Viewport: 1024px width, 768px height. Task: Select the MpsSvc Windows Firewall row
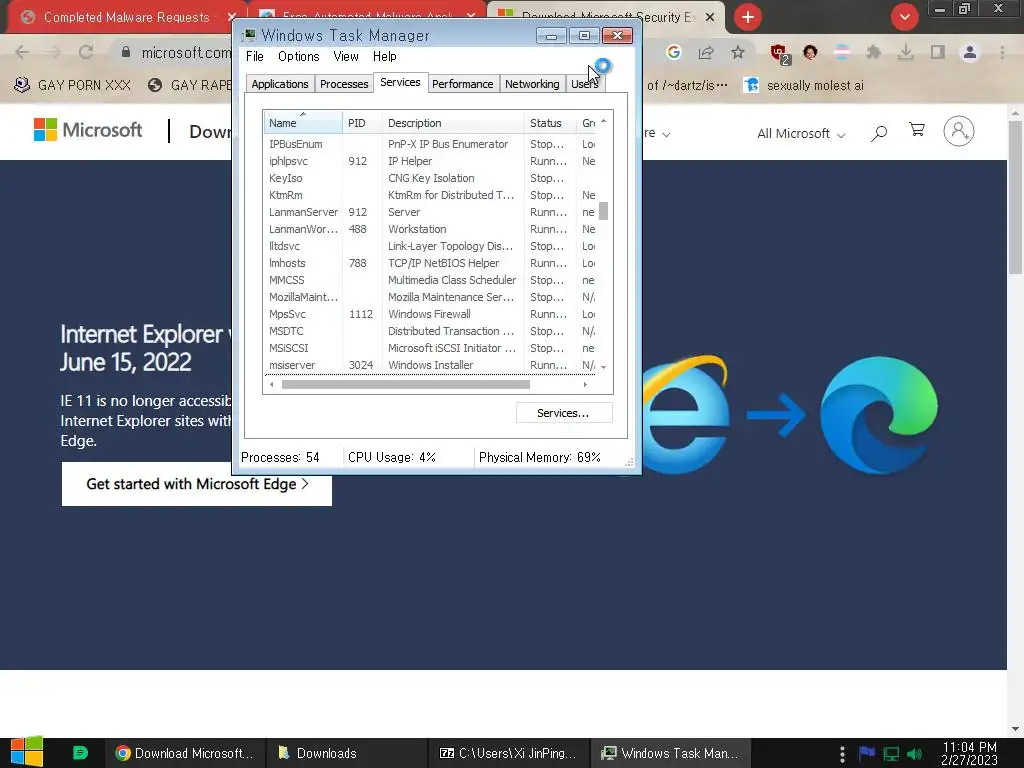430,314
